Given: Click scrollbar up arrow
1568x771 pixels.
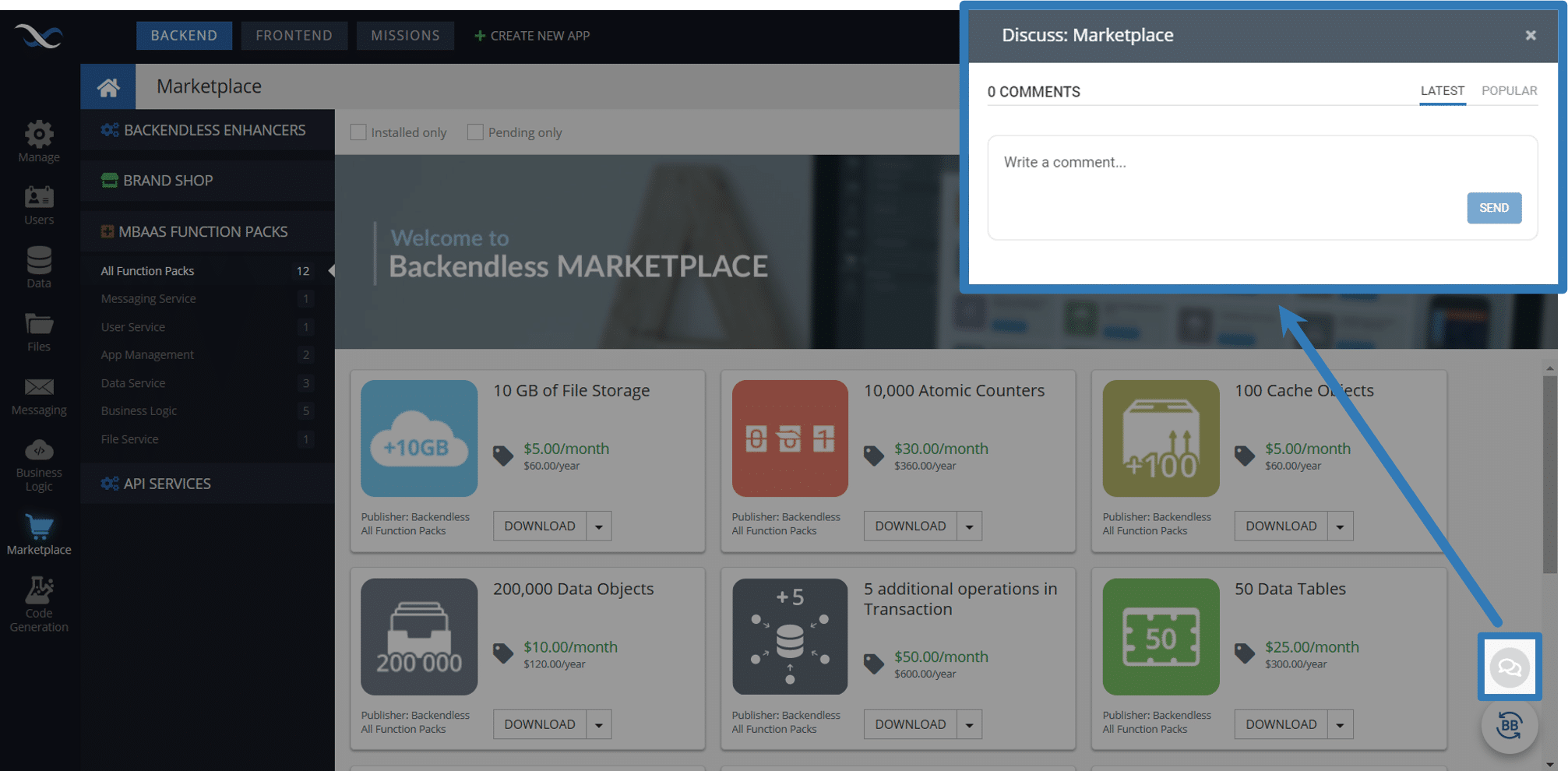Looking at the screenshot, I should (x=1549, y=368).
